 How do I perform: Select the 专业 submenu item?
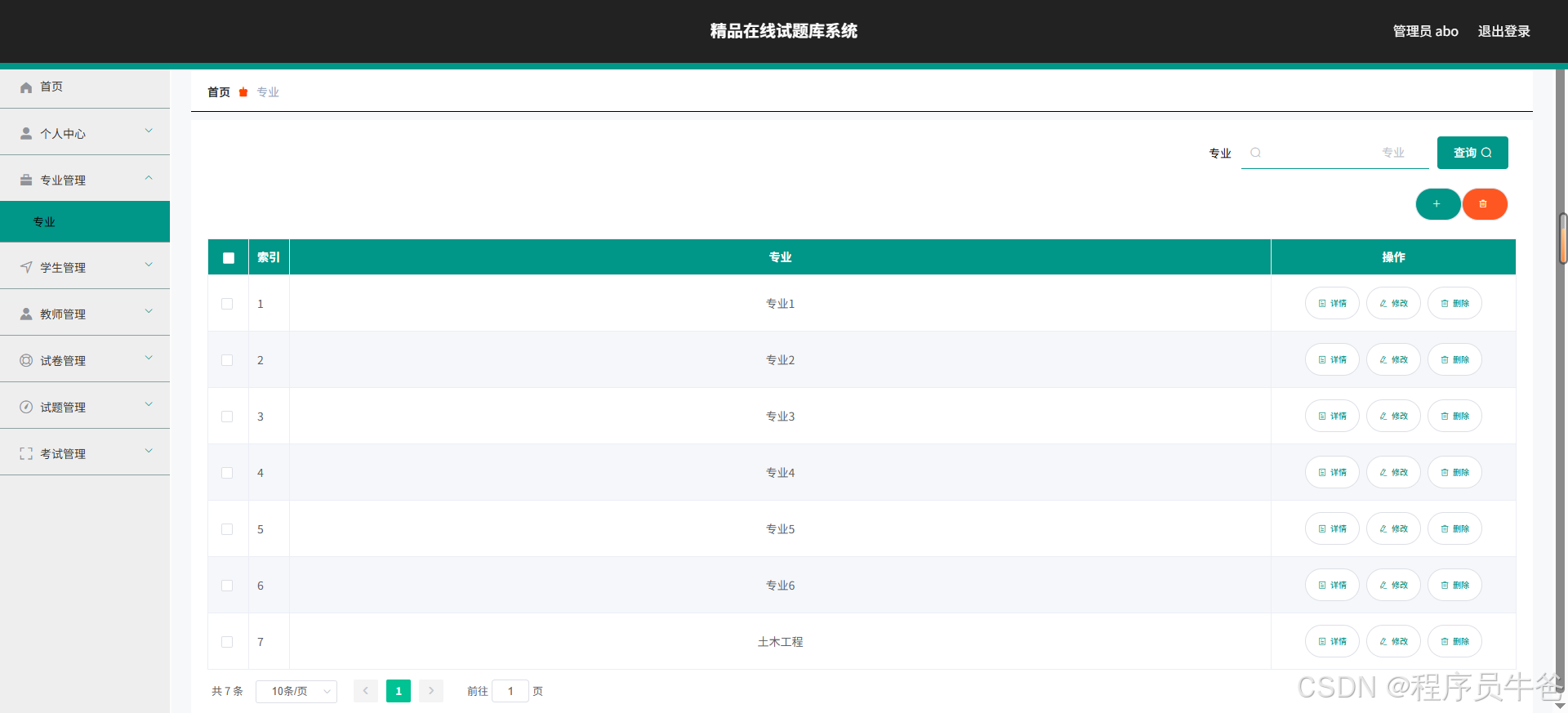85,222
